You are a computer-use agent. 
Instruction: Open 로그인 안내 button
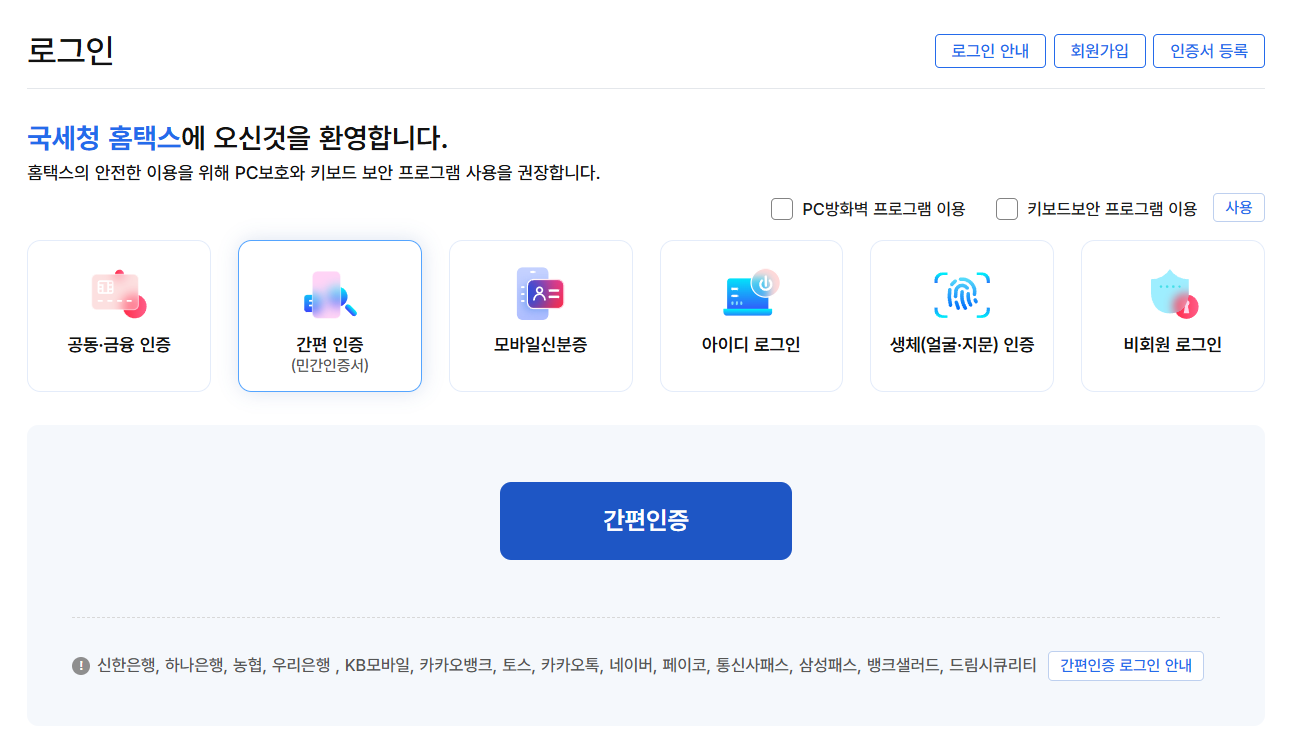point(990,51)
